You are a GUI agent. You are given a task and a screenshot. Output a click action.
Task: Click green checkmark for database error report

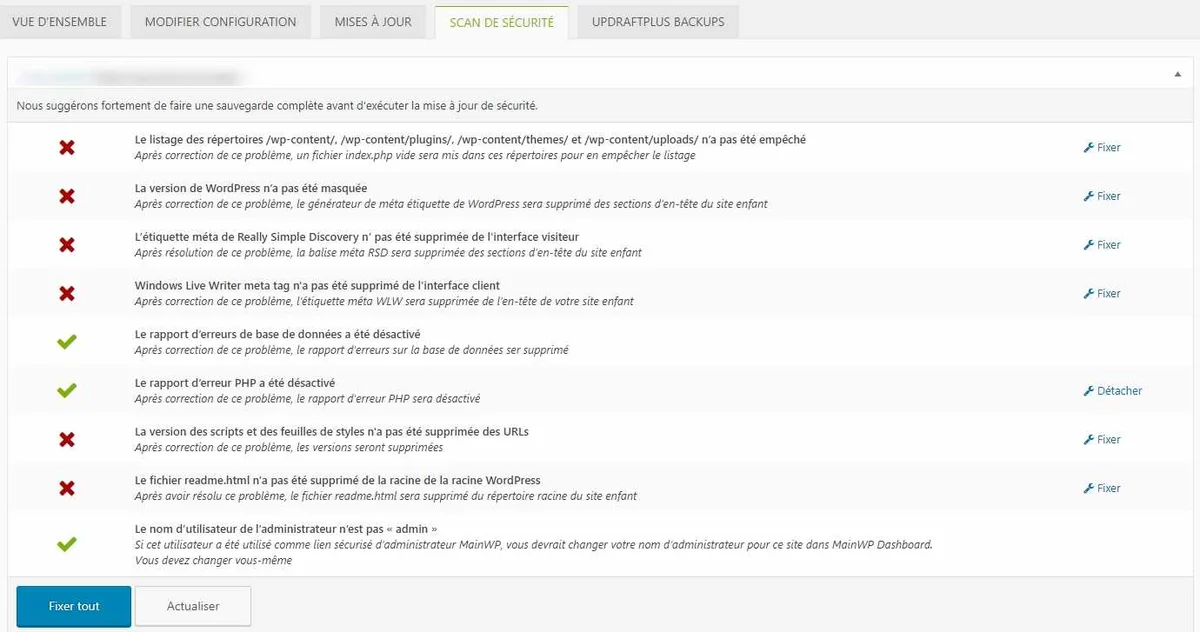pos(66,342)
